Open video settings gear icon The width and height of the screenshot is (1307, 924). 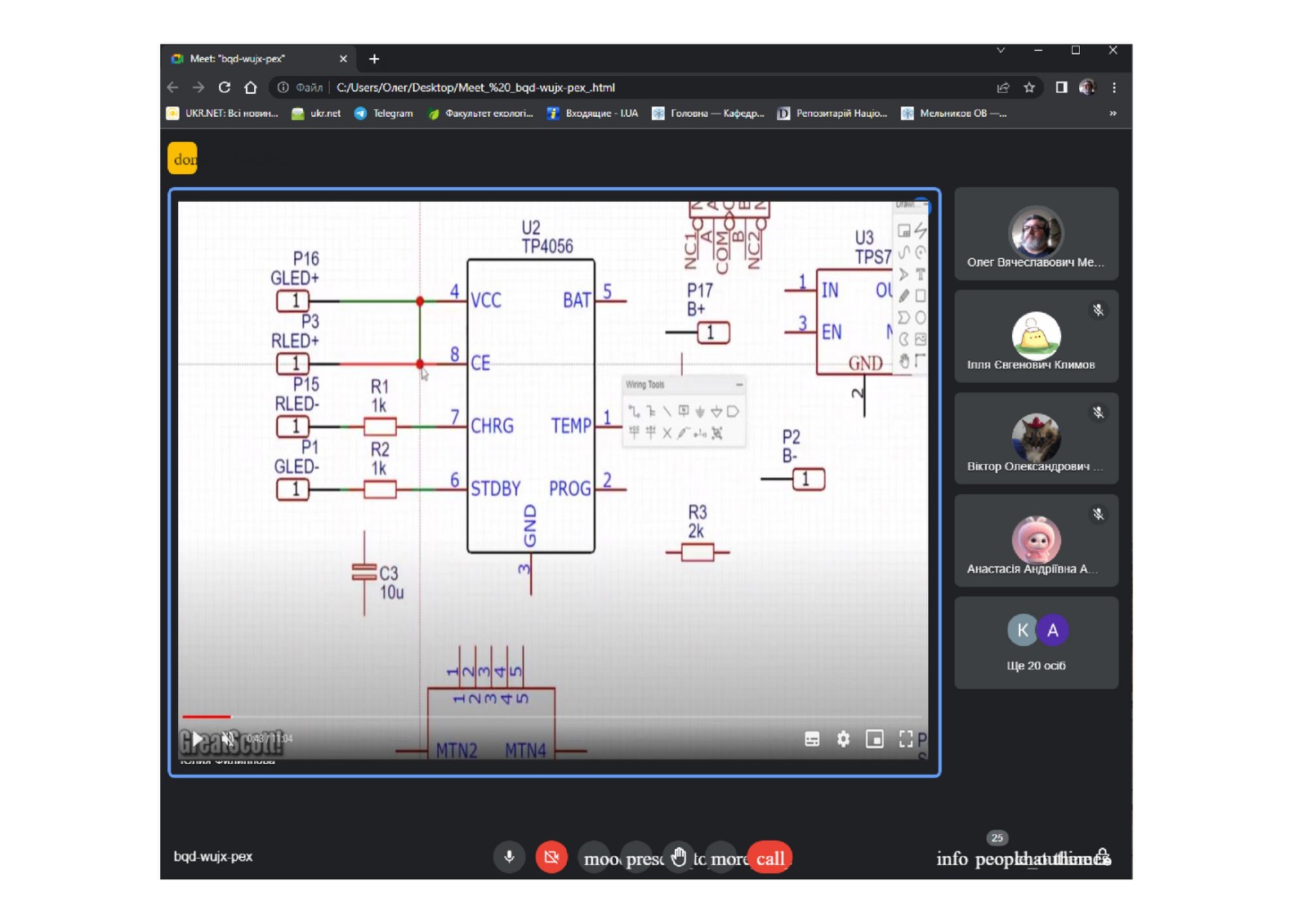point(843,739)
